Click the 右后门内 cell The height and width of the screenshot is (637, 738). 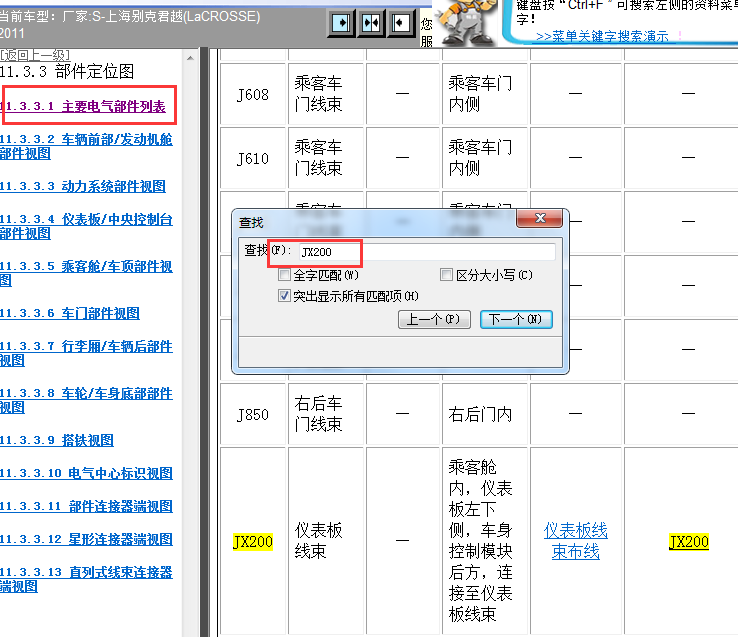coord(485,414)
